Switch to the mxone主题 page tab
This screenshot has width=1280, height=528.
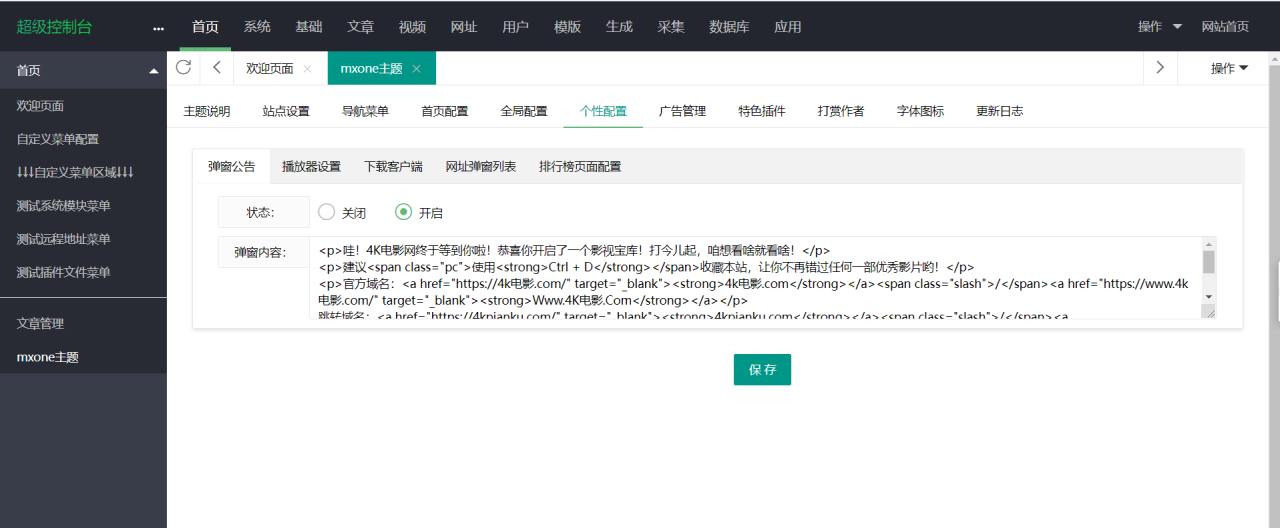371,69
